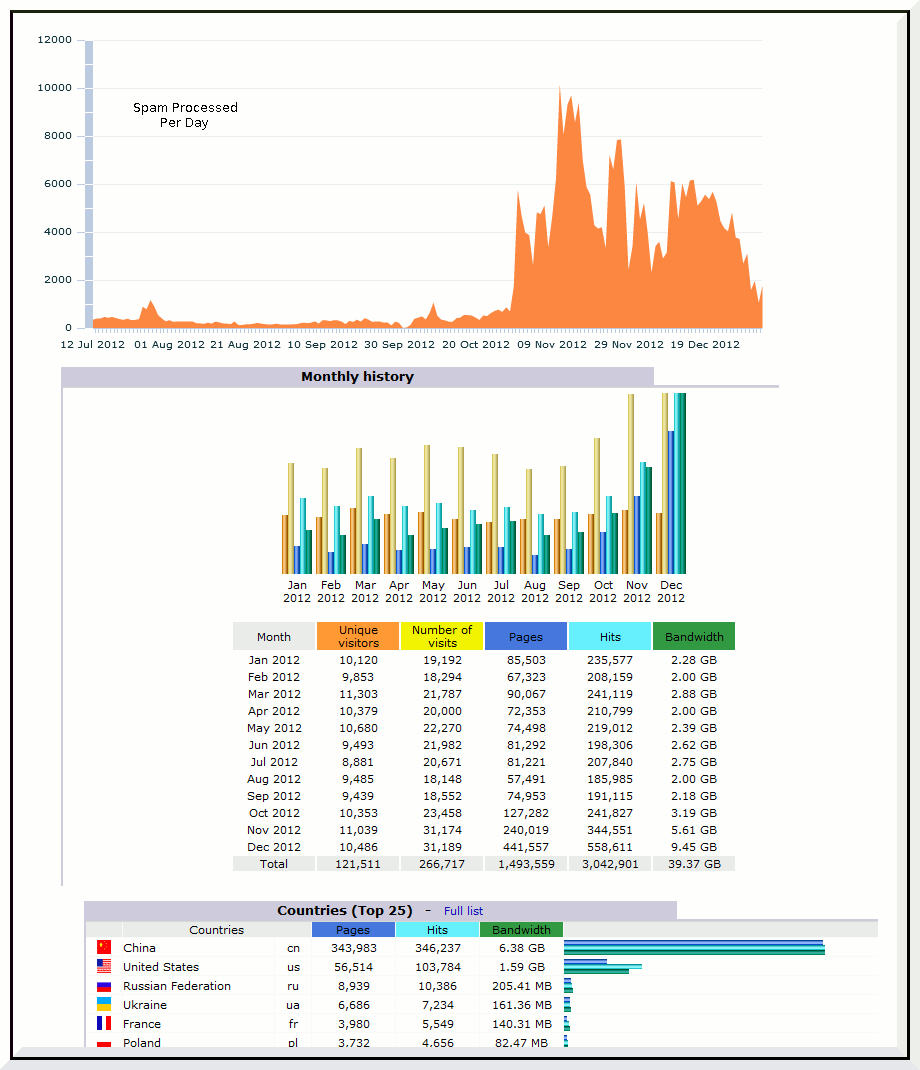The width and height of the screenshot is (920, 1070).
Task: Click the 19 Dec 2012 axis label
Action: tap(705, 345)
